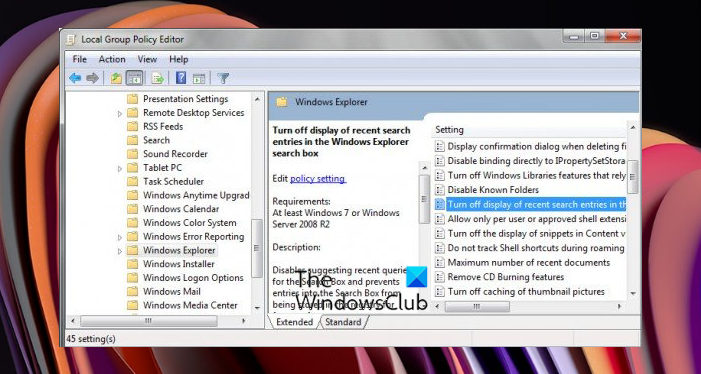Screen dimensions: 701x374
Task: Open the File menu
Action: point(80,59)
